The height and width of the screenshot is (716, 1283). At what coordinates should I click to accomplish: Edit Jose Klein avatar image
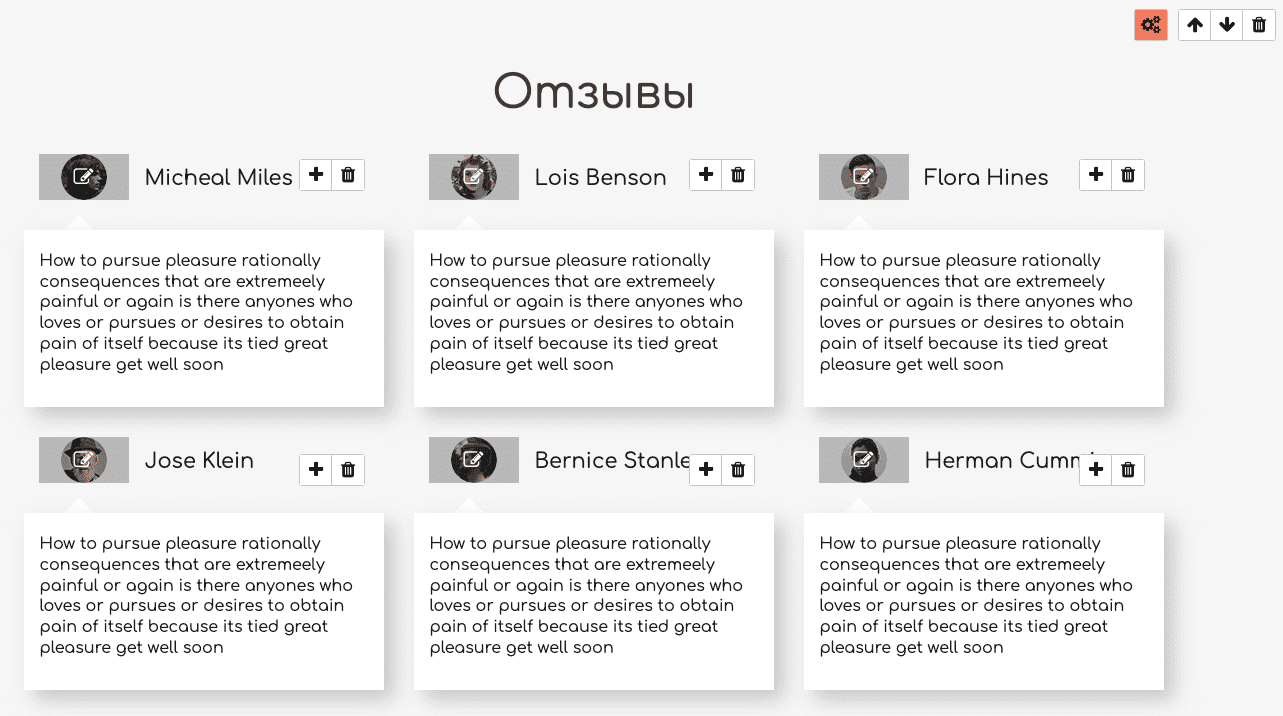click(x=84, y=460)
